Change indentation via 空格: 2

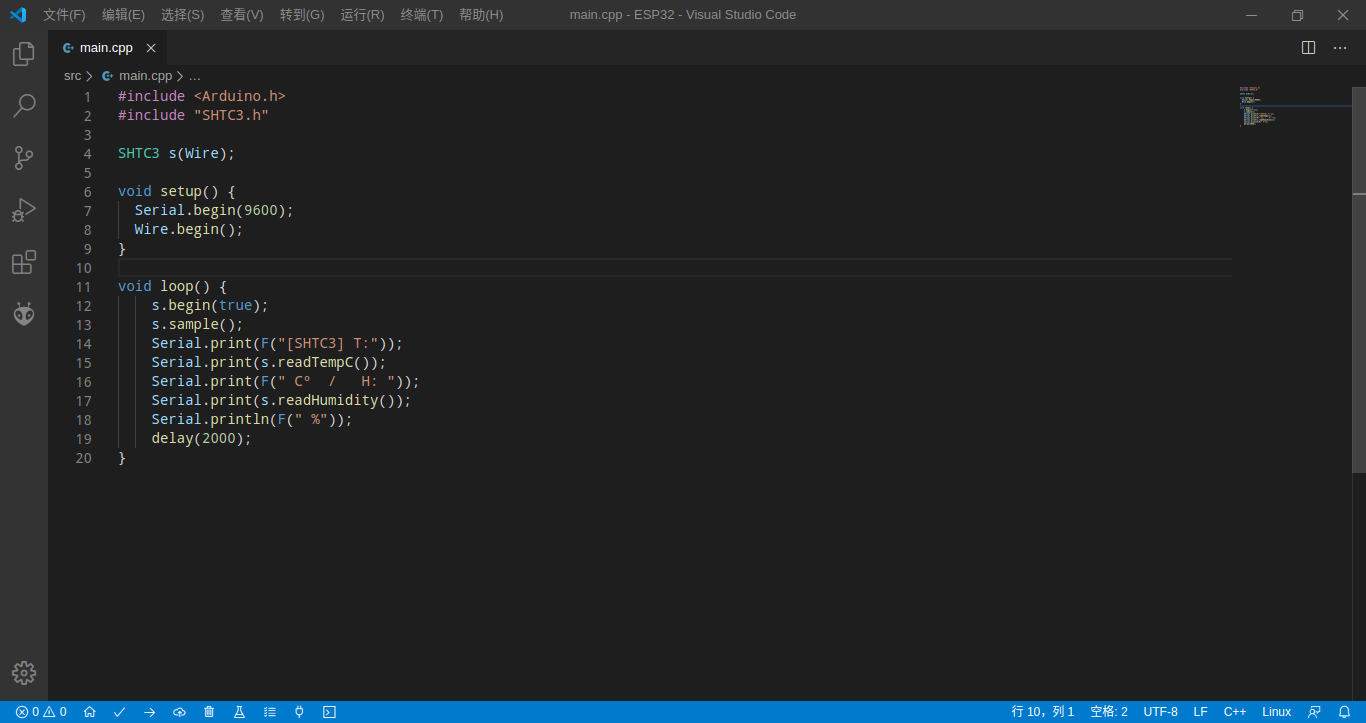tap(1109, 712)
